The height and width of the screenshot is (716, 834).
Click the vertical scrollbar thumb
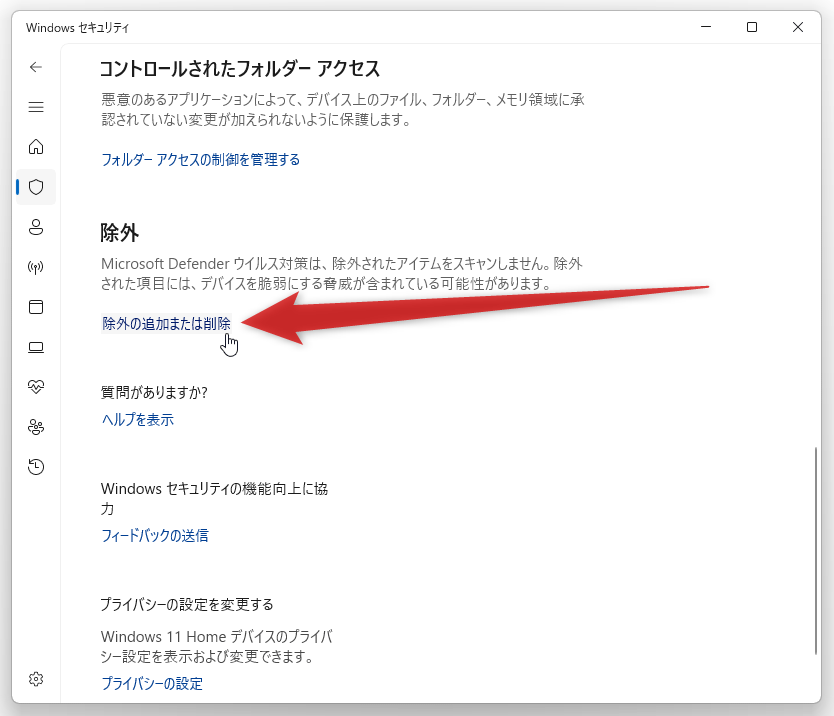coord(815,551)
